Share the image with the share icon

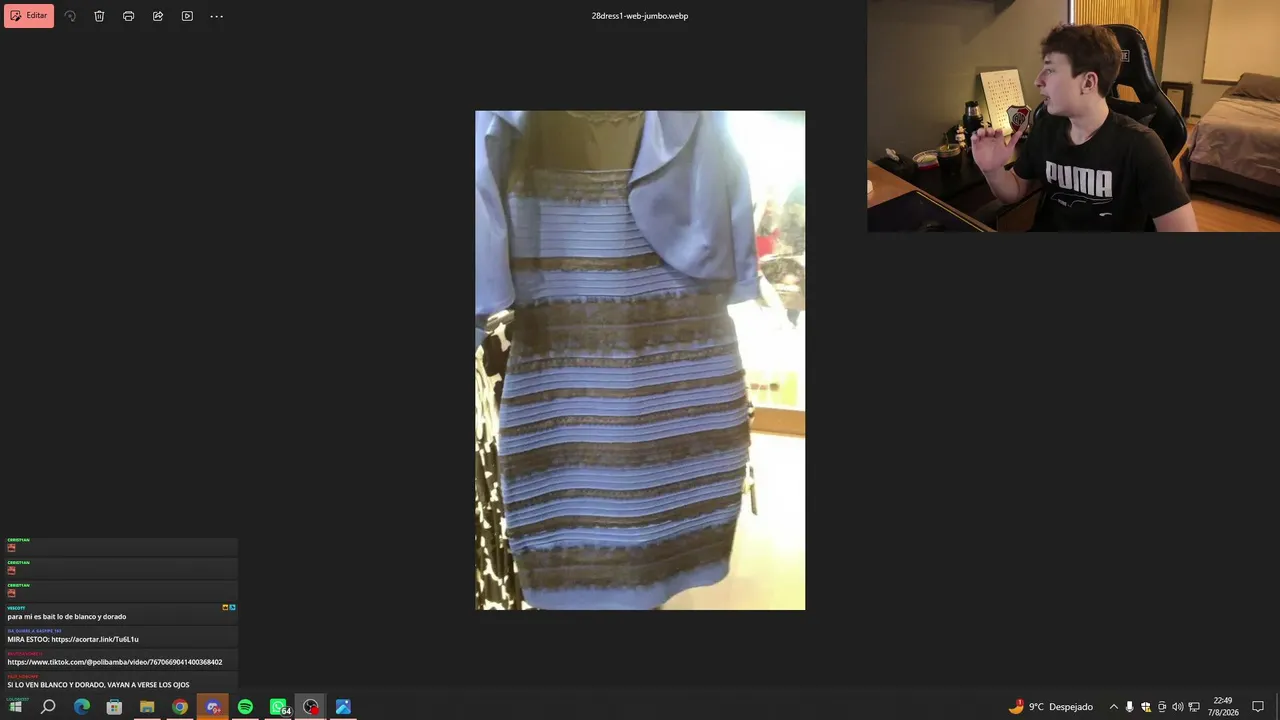158,16
